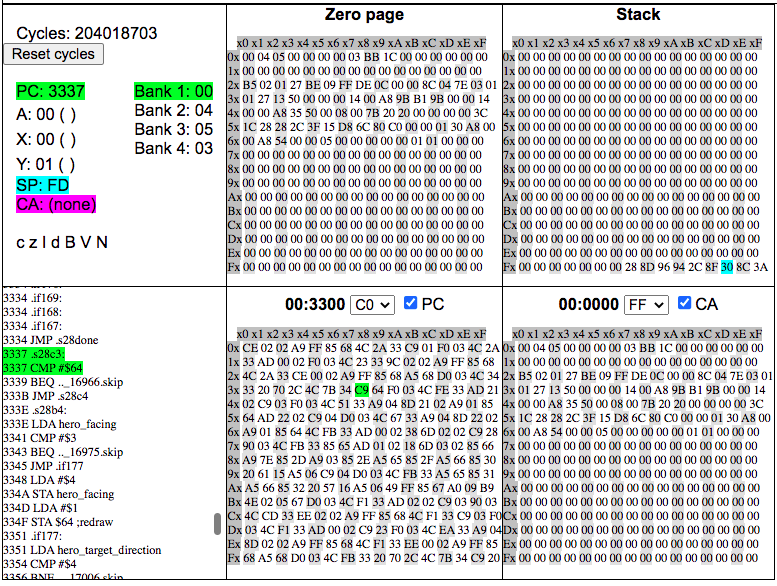Image resolution: width=777 pixels, height=586 pixels.
Task: Click the disassembly list scrollbar thumb
Action: pos(217,524)
